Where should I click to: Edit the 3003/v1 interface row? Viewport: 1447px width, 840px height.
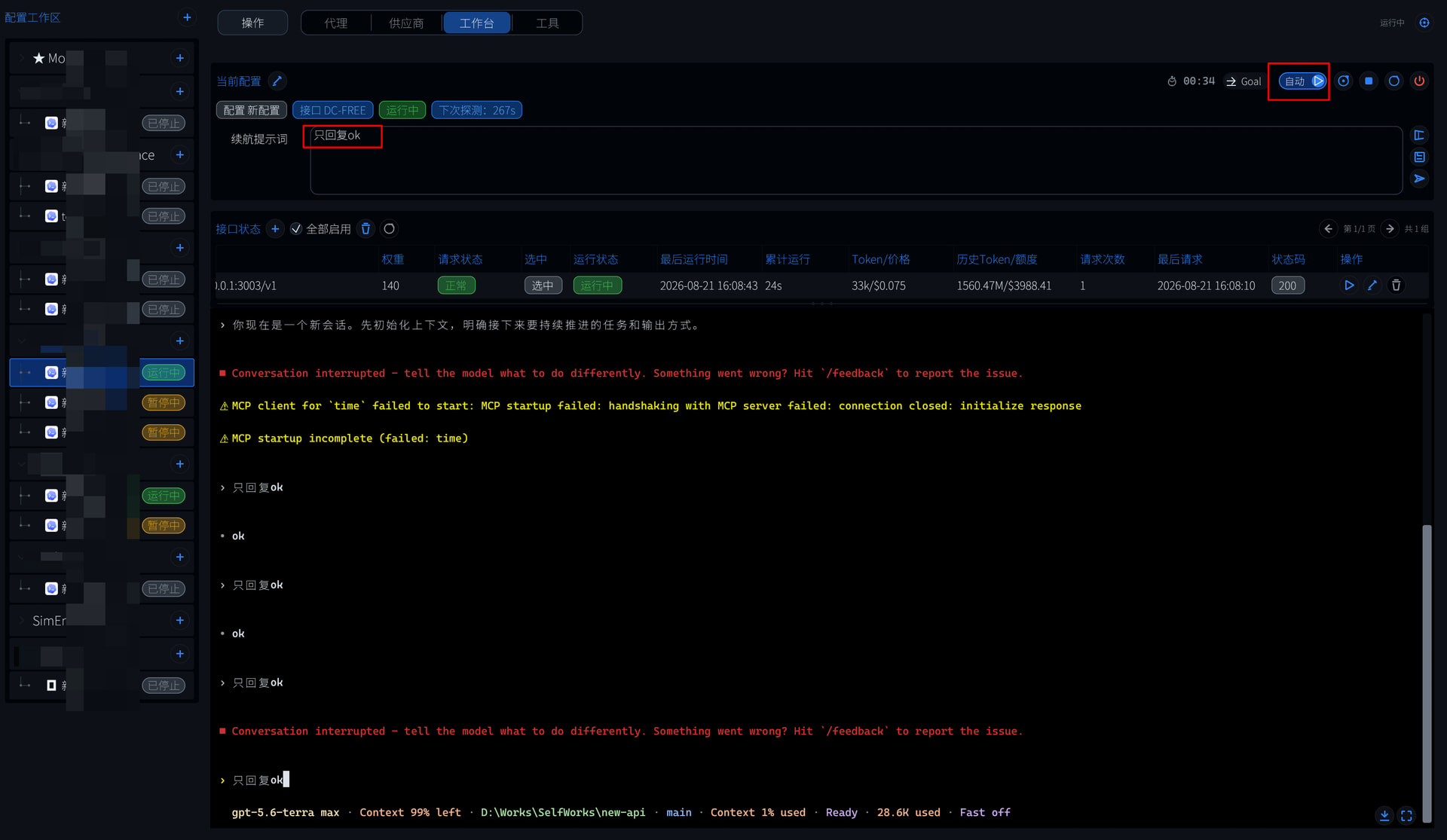pos(1372,286)
